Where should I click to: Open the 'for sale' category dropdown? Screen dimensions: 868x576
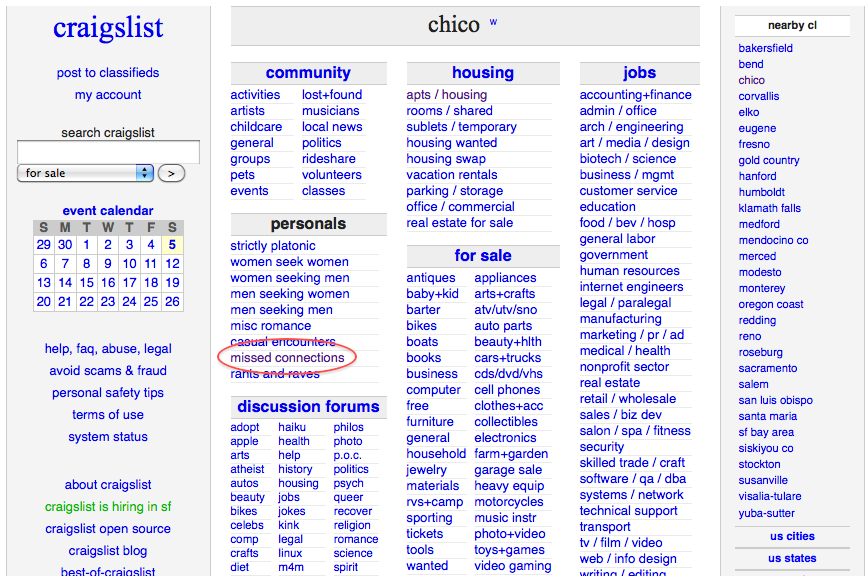[86, 173]
